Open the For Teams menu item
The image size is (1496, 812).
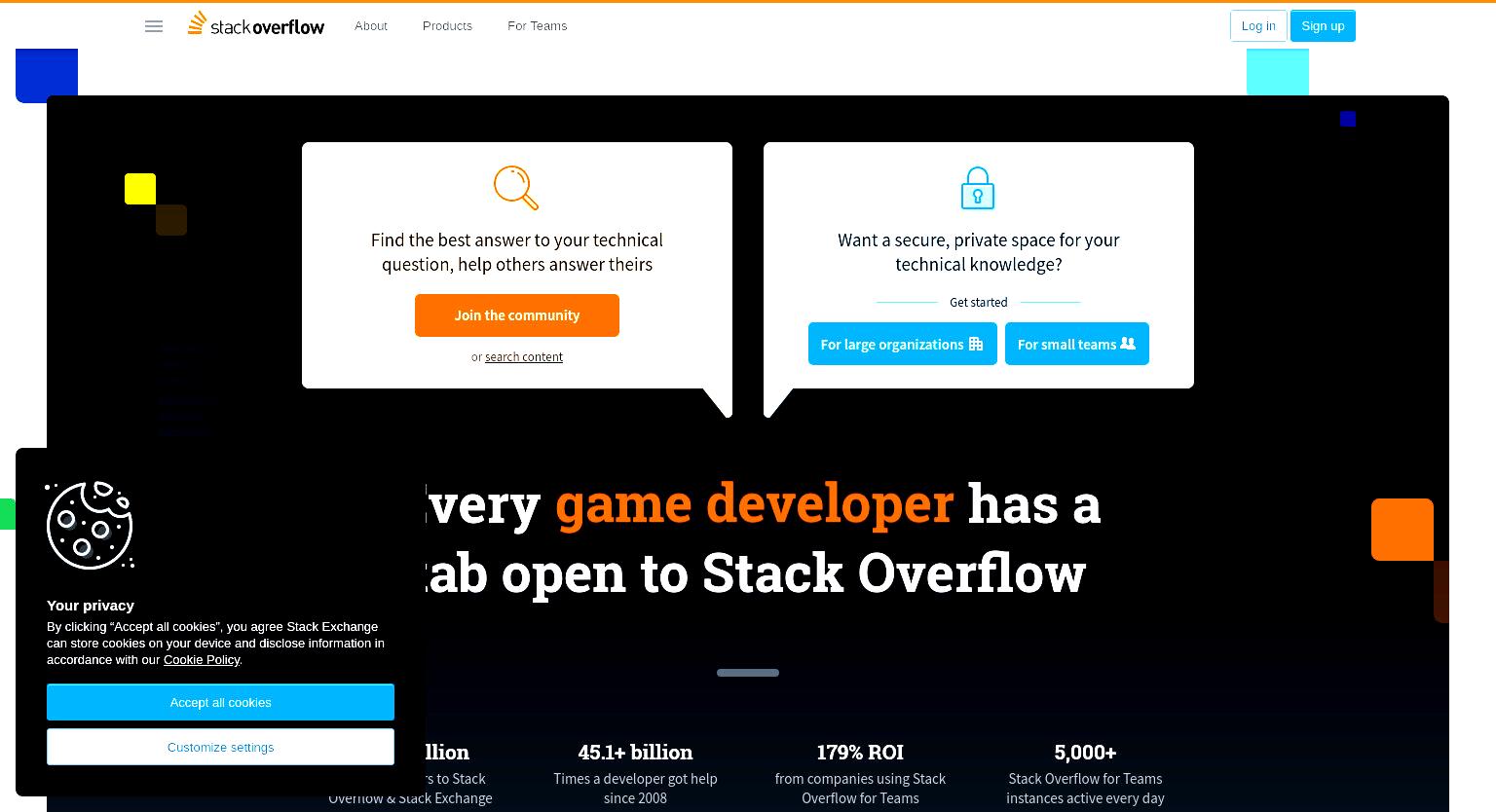537,26
